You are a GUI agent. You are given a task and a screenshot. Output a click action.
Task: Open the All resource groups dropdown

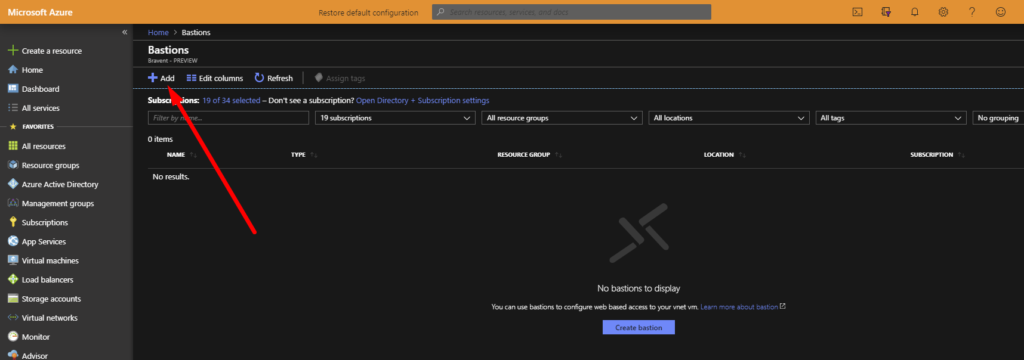562,118
